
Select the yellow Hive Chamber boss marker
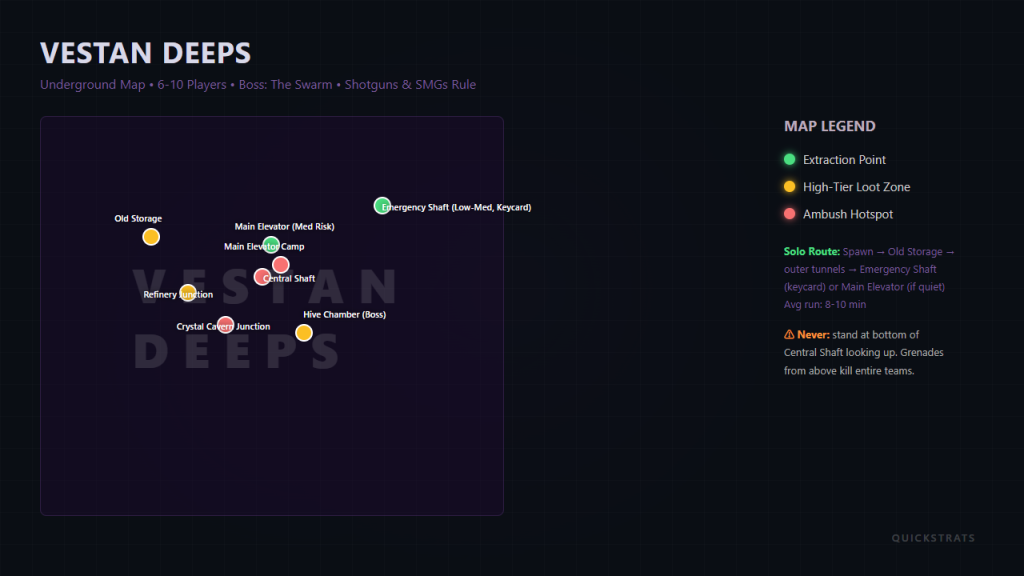pyautogui.click(x=304, y=333)
